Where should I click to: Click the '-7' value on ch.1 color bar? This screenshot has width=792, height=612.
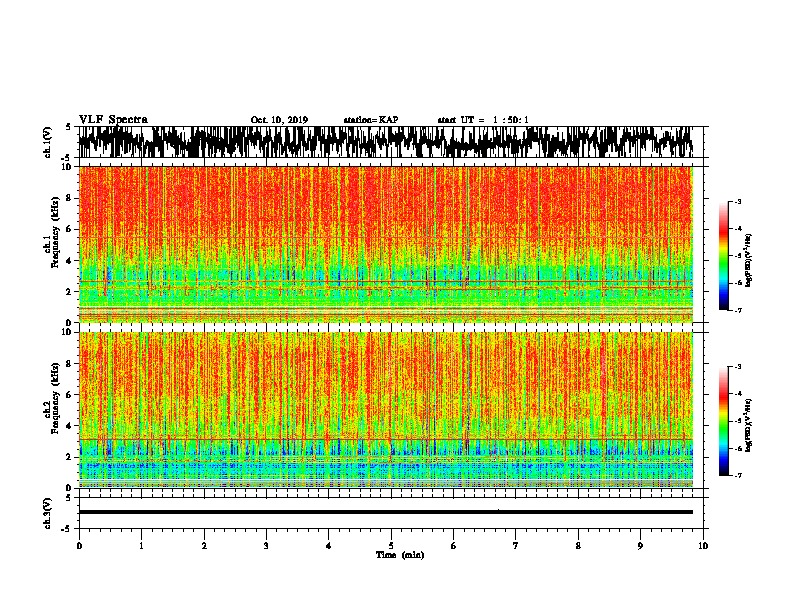click(x=737, y=310)
